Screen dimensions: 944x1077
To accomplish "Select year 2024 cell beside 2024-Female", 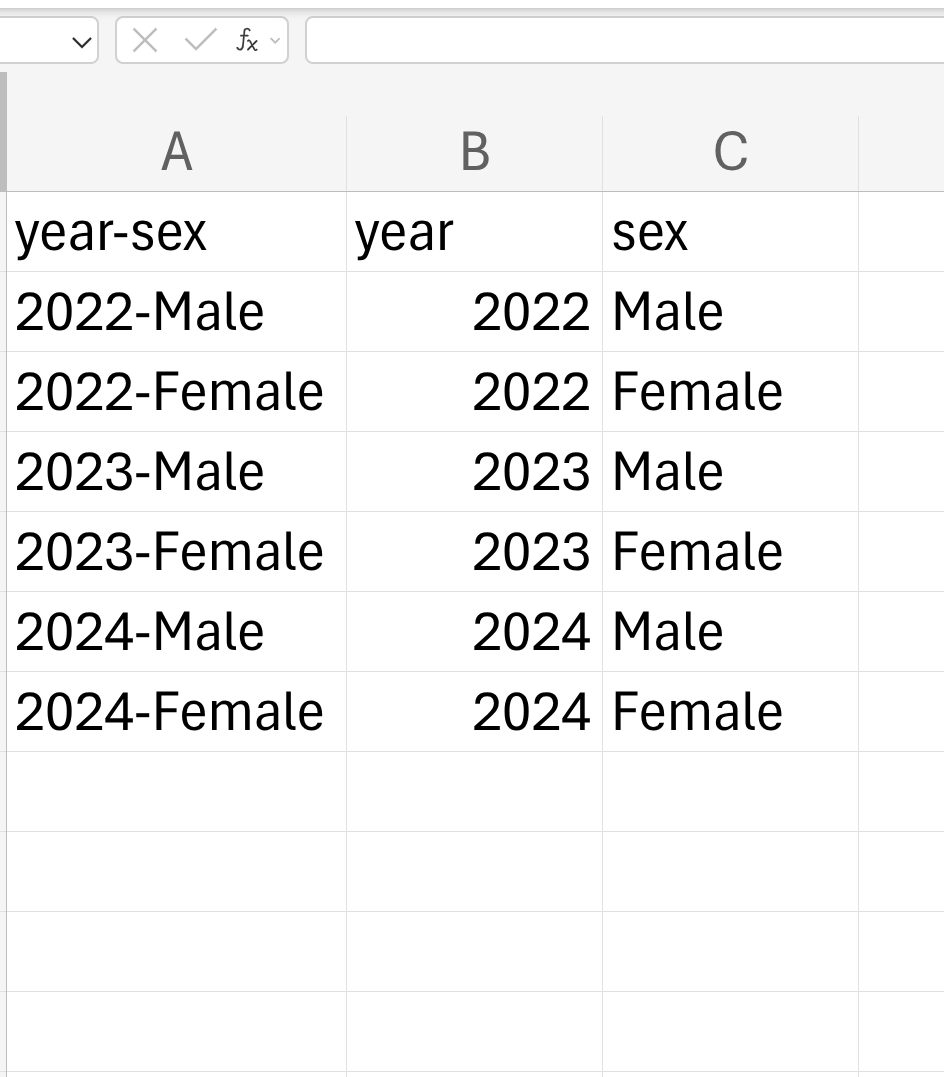I will click(475, 712).
